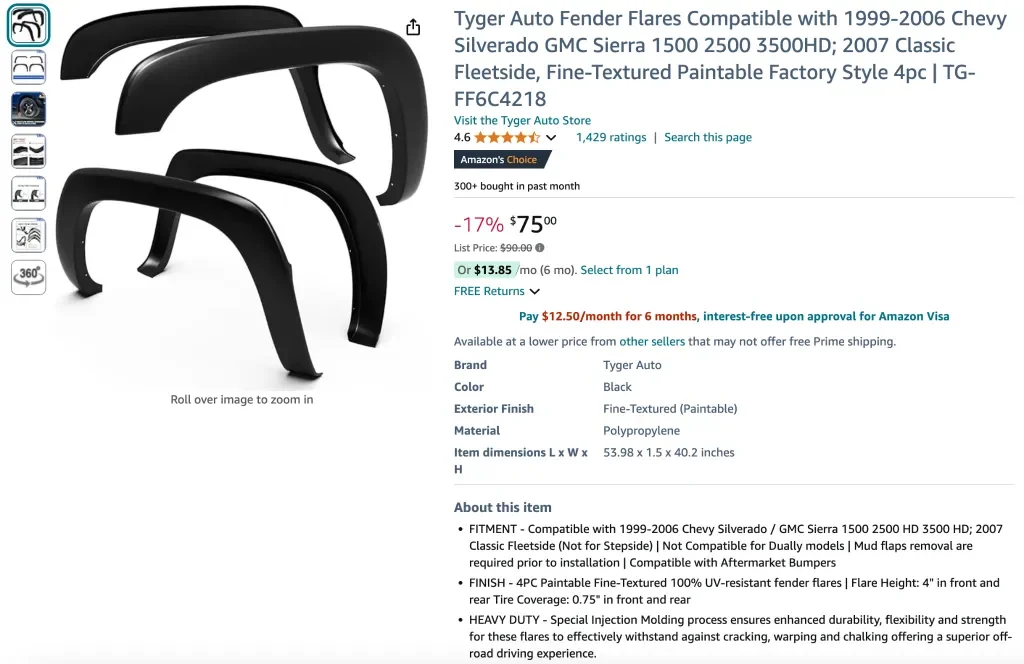Image resolution: width=1024 pixels, height=664 pixels.
Task: Click the share icon above product image
Action: pos(413,27)
